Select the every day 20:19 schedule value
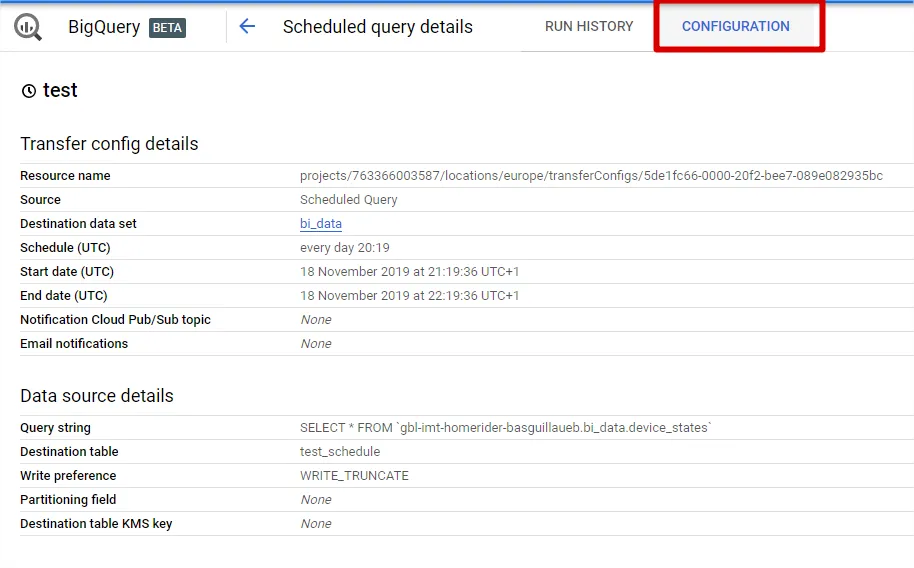The width and height of the screenshot is (914, 568). pyautogui.click(x=344, y=248)
